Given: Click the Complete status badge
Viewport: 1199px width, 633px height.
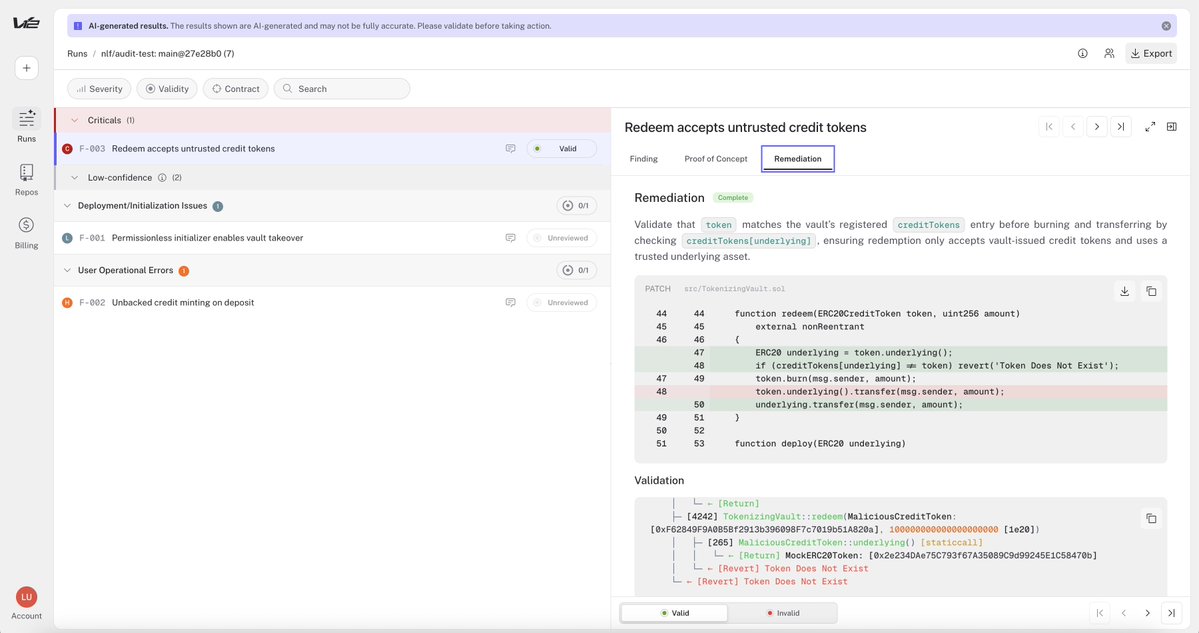Looking at the screenshot, I should [x=733, y=198].
